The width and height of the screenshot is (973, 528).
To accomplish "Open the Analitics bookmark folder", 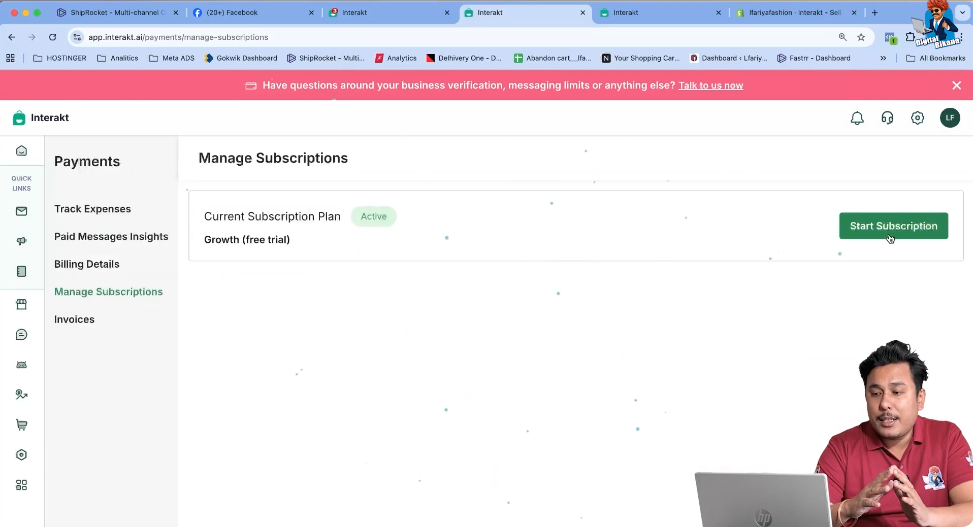I will 118,58.
